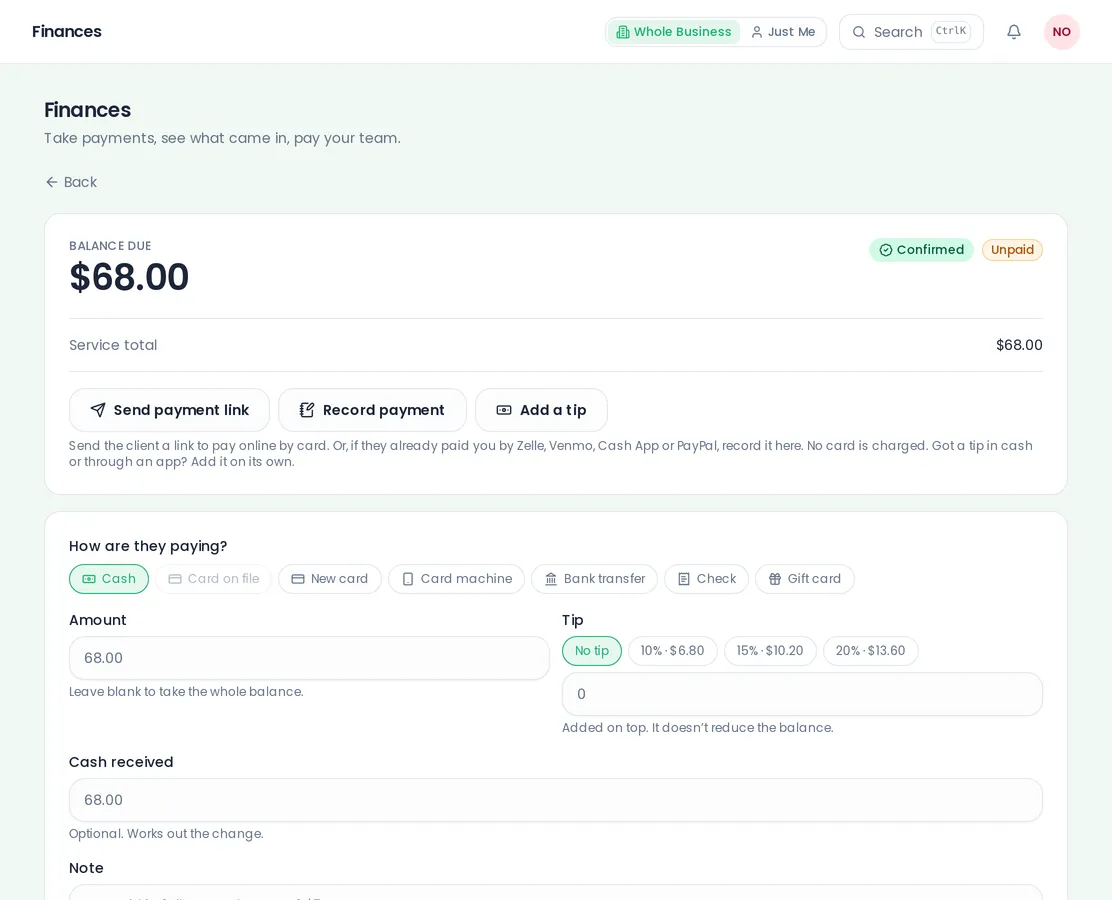
Task: Click the Confirmed status badge
Action: click(x=921, y=250)
